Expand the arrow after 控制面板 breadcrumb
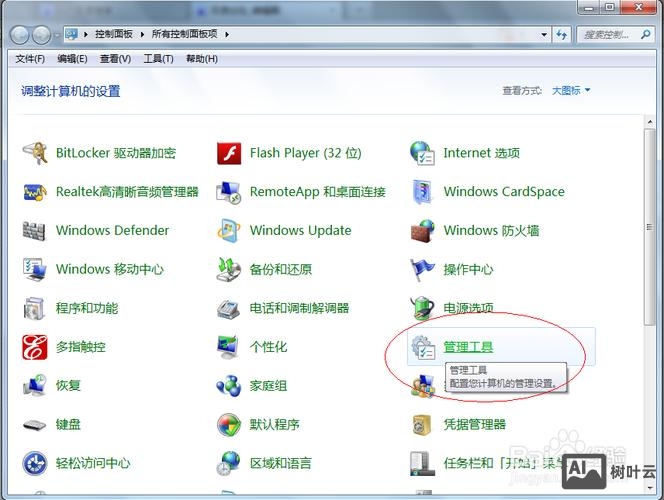Viewport: 664px width, 500px height. [142, 34]
